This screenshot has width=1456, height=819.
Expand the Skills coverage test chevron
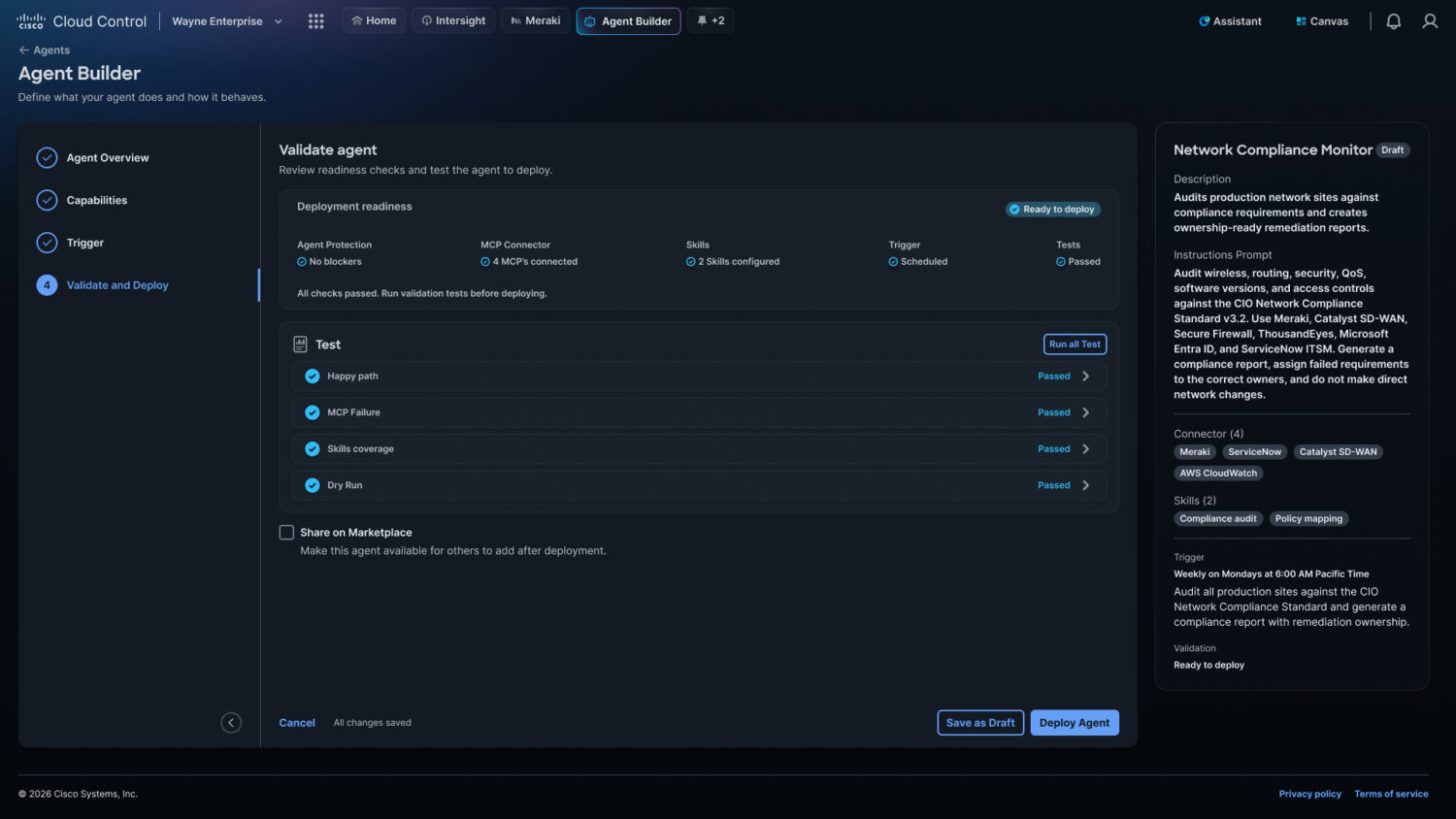(x=1086, y=449)
